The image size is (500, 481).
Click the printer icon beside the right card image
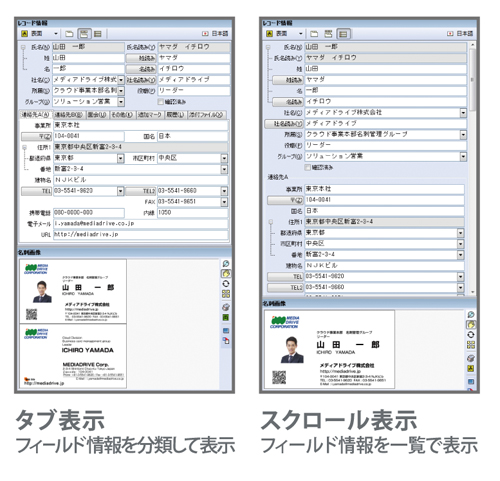pos(471,358)
